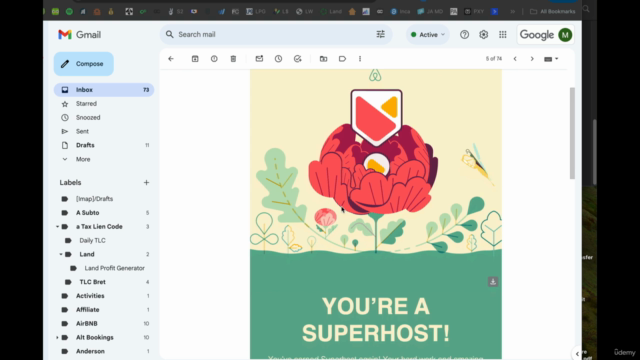
Task: Open Support help icon
Action: [464, 35]
